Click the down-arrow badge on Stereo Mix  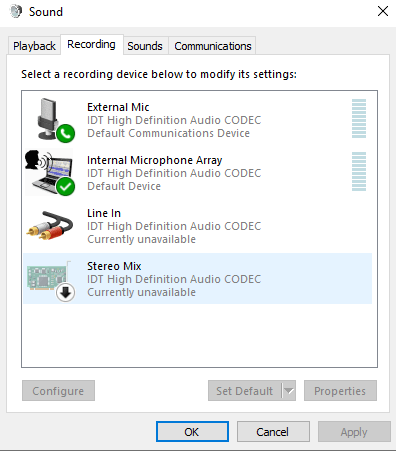tap(65, 292)
